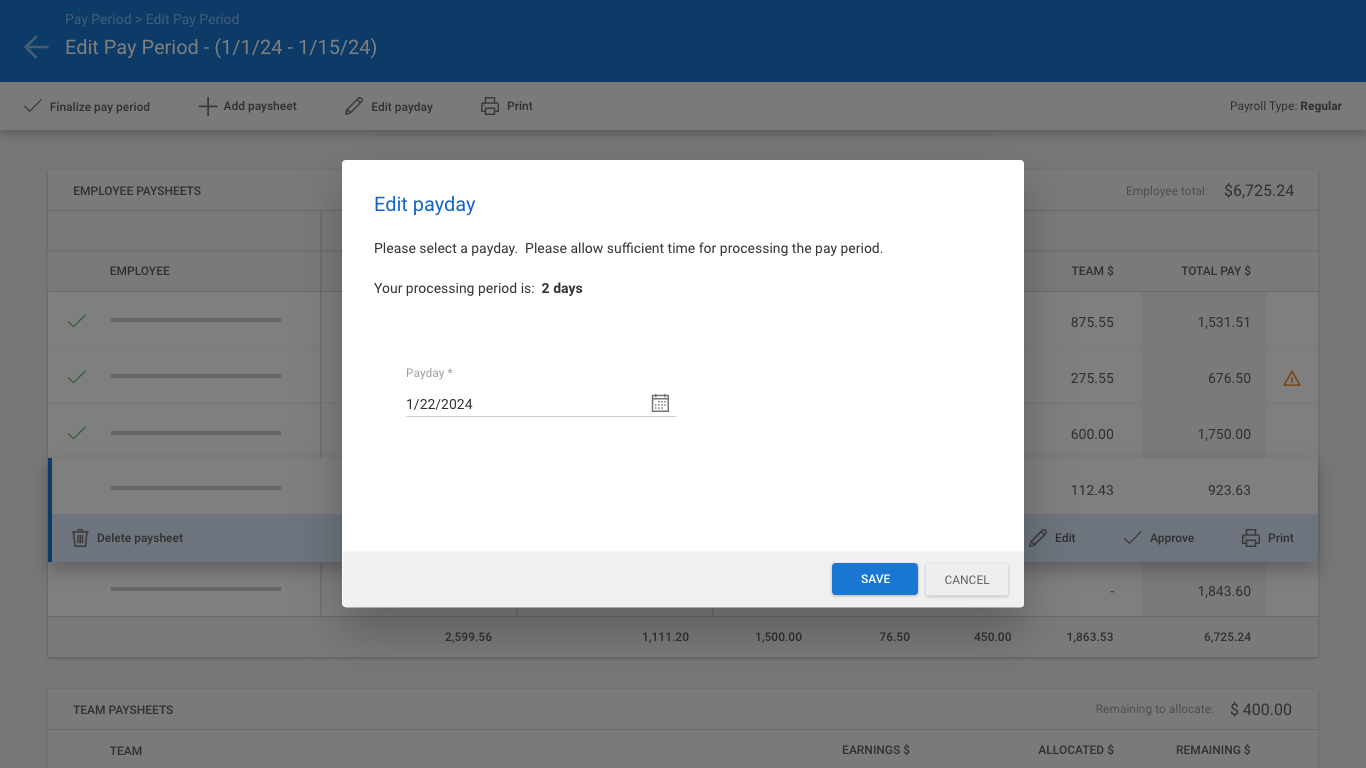Click the EMPLOYEE column header
The width and height of the screenshot is (1366, 768).
(140, 271)
